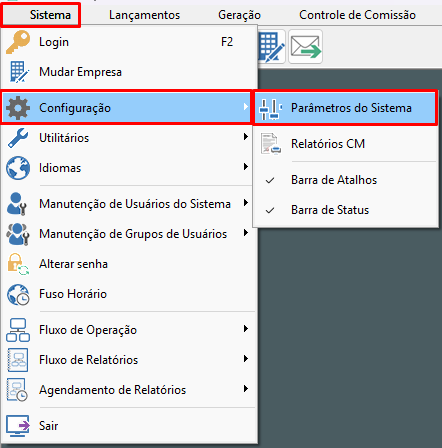Screen dimensions: 442x448
Task: Click the grid-and-pencil icon in the toolbar
Action: click(272, 47)
